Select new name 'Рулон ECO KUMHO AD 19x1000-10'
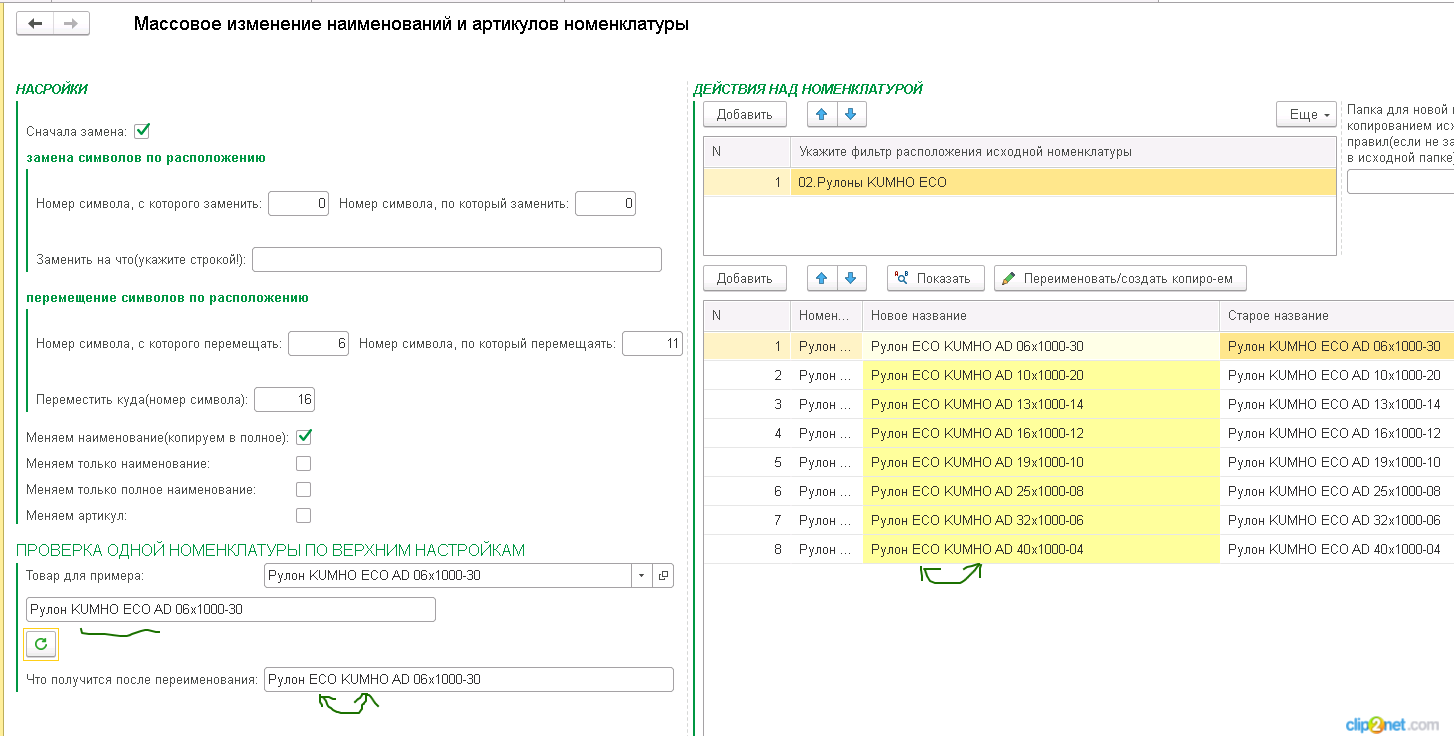Screen dimensions: 1454x736 pos(1040,463)
